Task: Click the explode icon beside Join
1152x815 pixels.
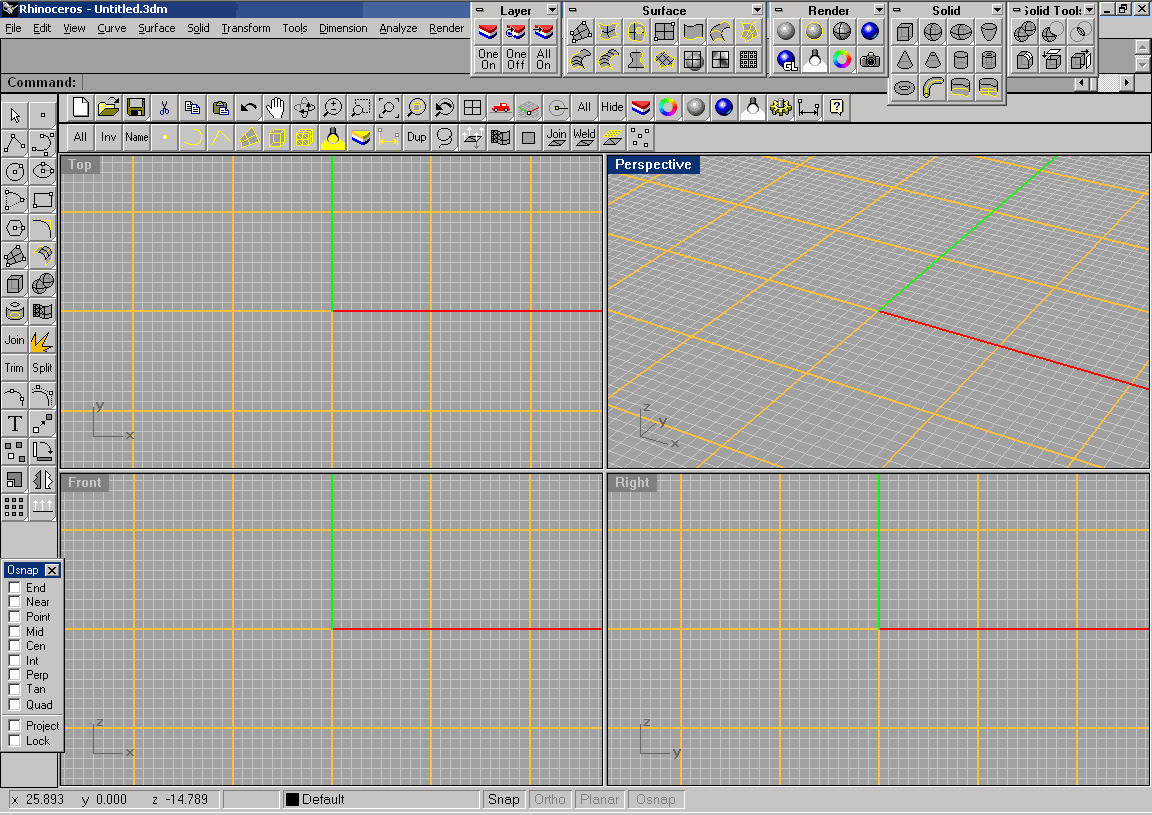Action: (x=43, y=340)
